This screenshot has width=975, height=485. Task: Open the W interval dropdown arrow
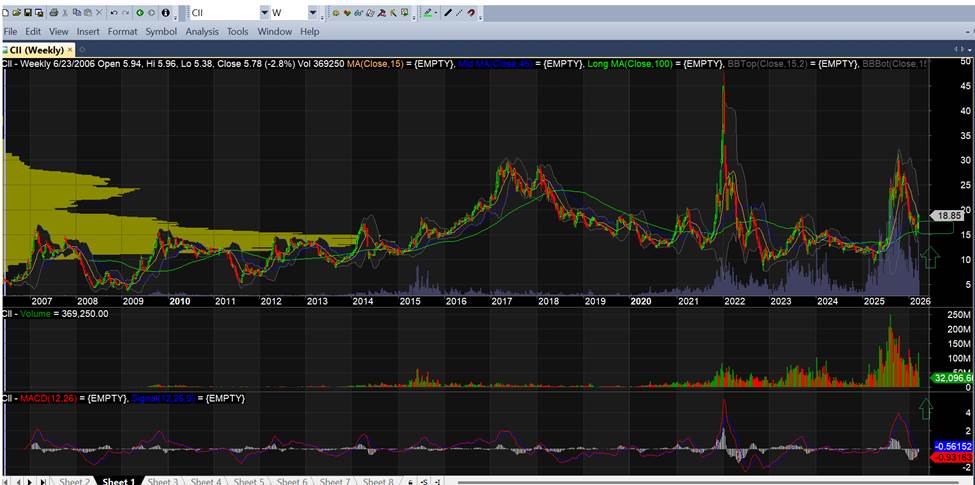tap(313, 13)
